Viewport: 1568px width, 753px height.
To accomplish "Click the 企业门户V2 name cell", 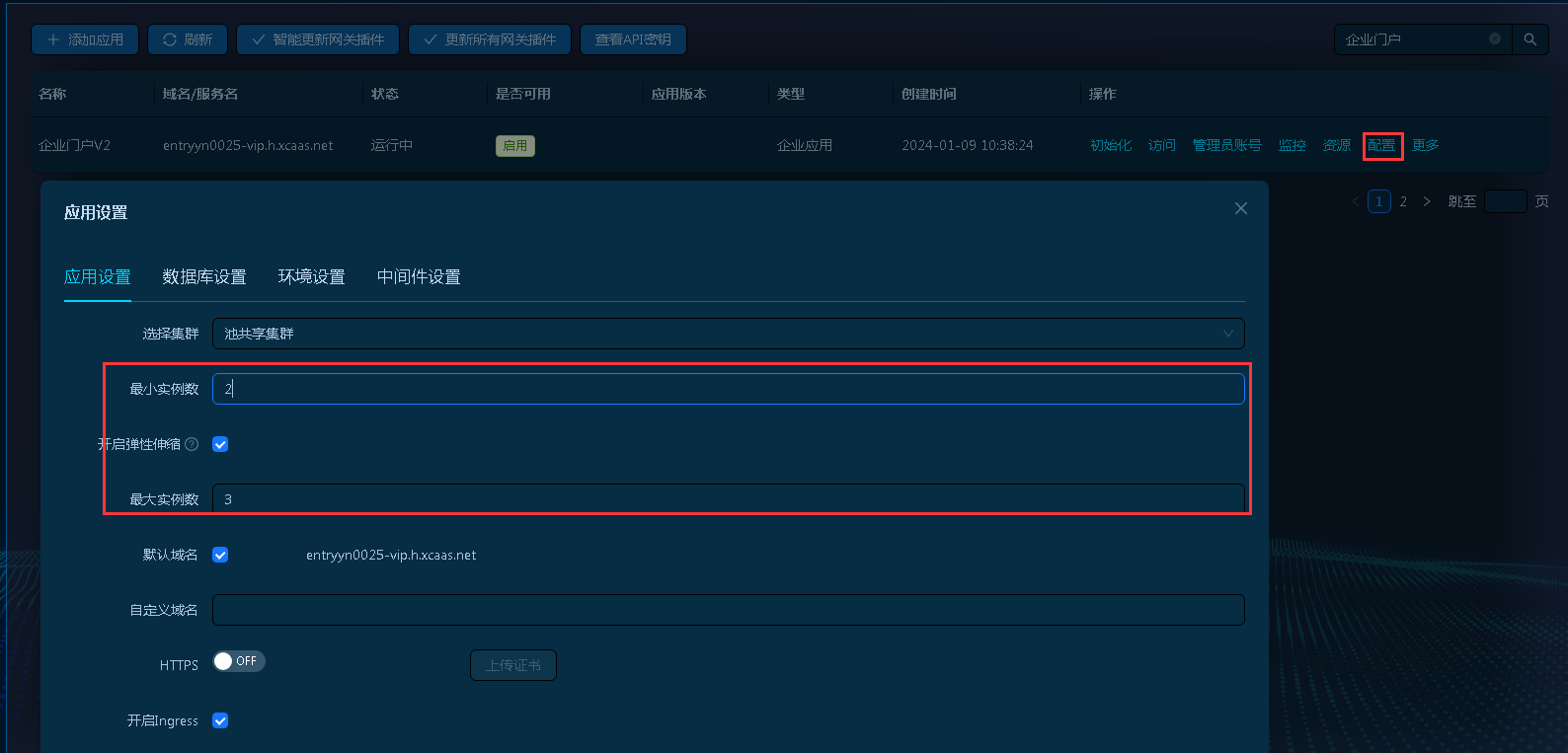I will [74, 145].
